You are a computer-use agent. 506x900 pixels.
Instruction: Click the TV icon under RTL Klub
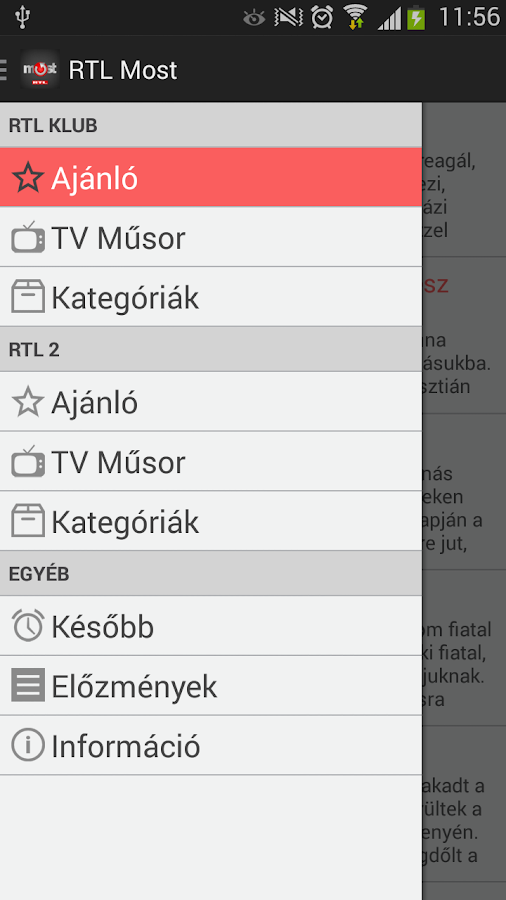point(28,238)
